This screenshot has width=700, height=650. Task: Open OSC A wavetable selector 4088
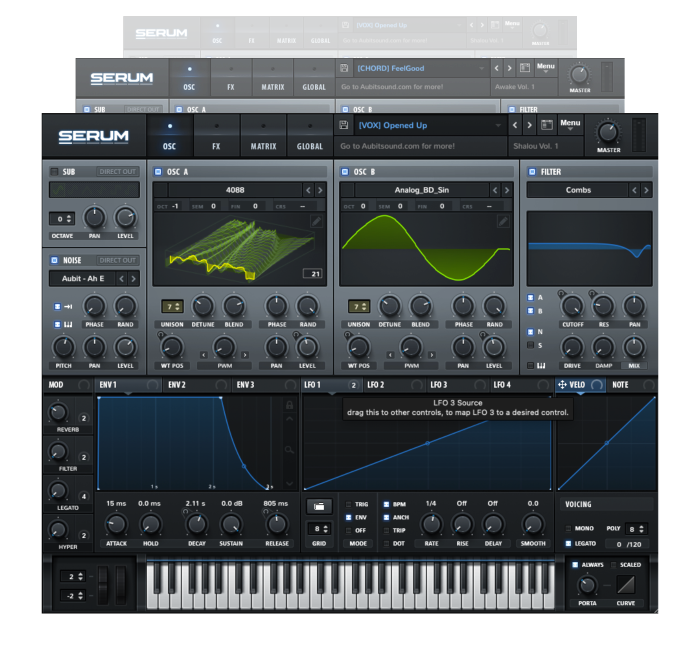point(235,190)
